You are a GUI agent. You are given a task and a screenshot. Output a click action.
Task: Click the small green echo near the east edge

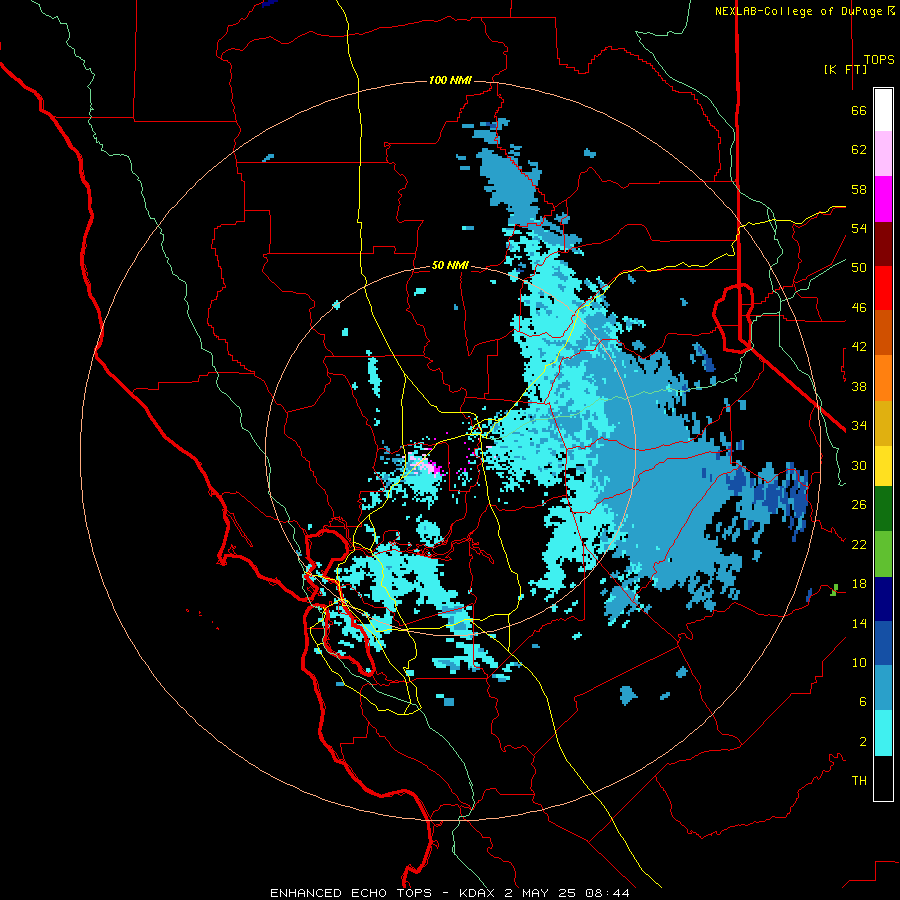(834, 589)
